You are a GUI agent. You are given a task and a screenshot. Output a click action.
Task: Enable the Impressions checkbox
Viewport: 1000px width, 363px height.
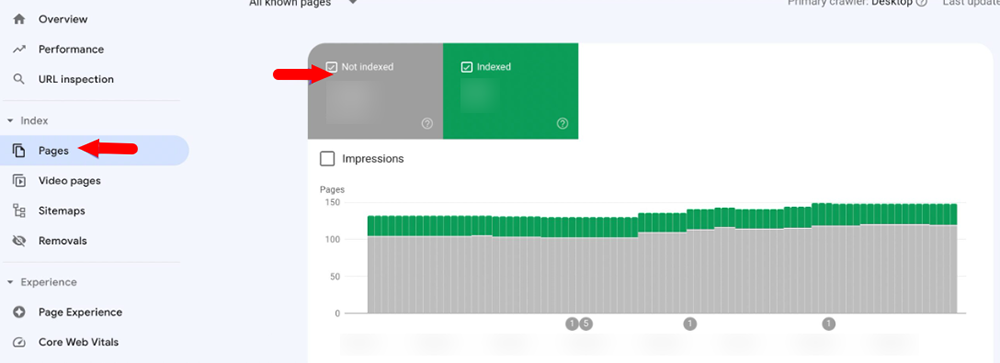pos(327,159)
